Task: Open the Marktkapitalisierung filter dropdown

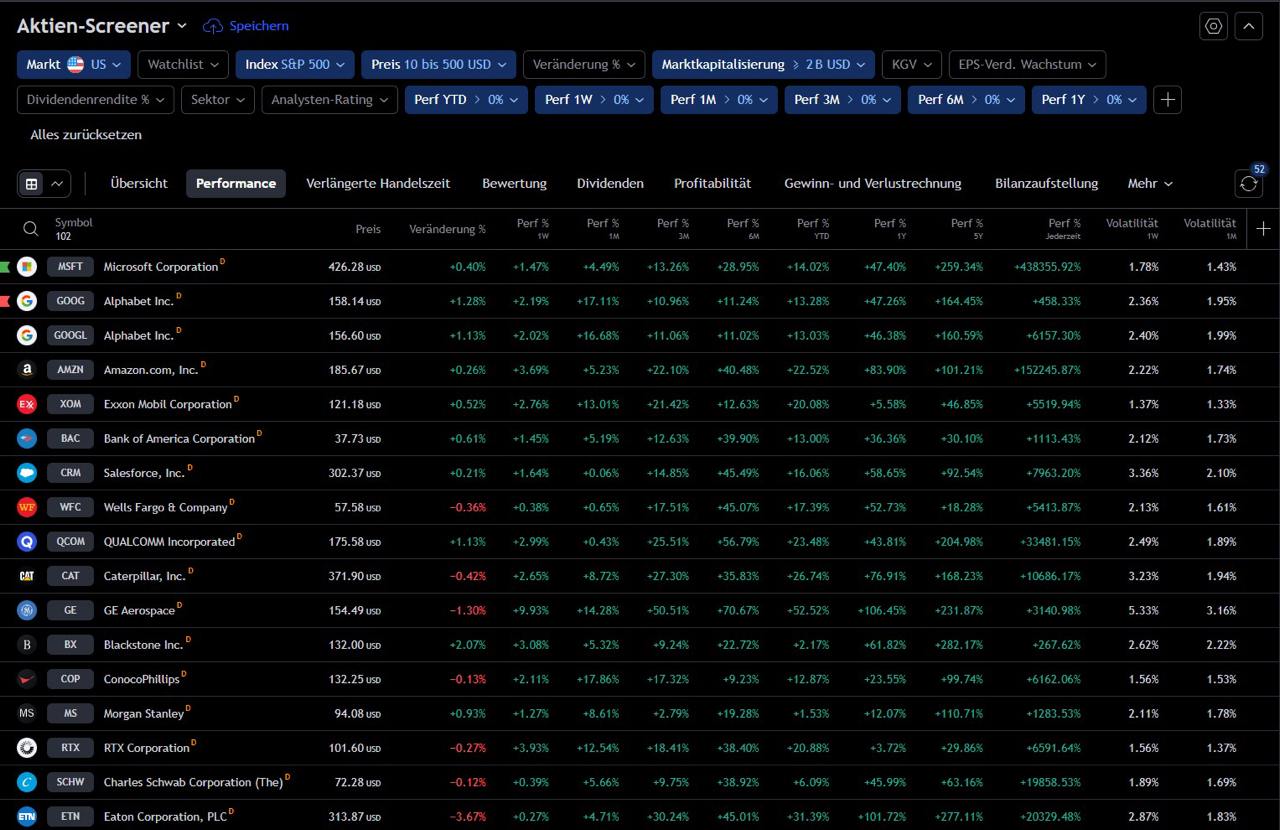Action: click(763, 65)
